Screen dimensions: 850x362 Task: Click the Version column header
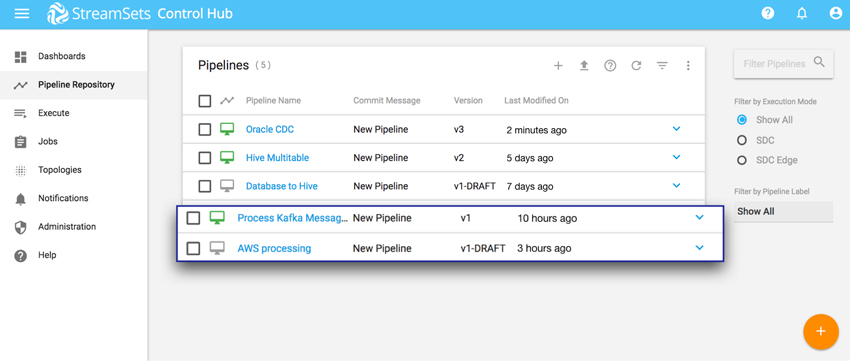468,101
